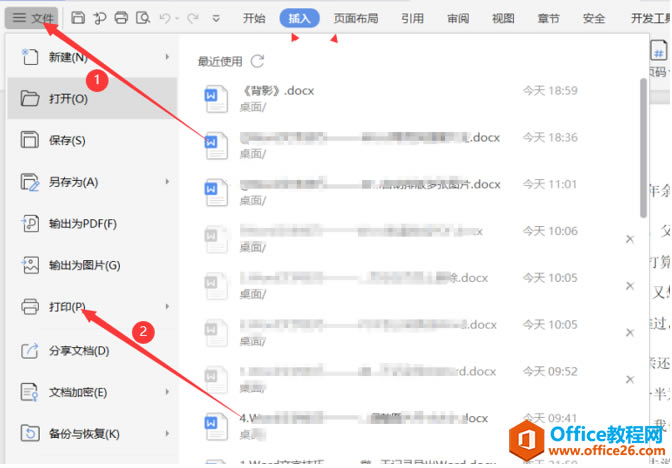The image size is (672, 468).
Task: Switch to the 审阅 tab
Action: pos(458,18)
